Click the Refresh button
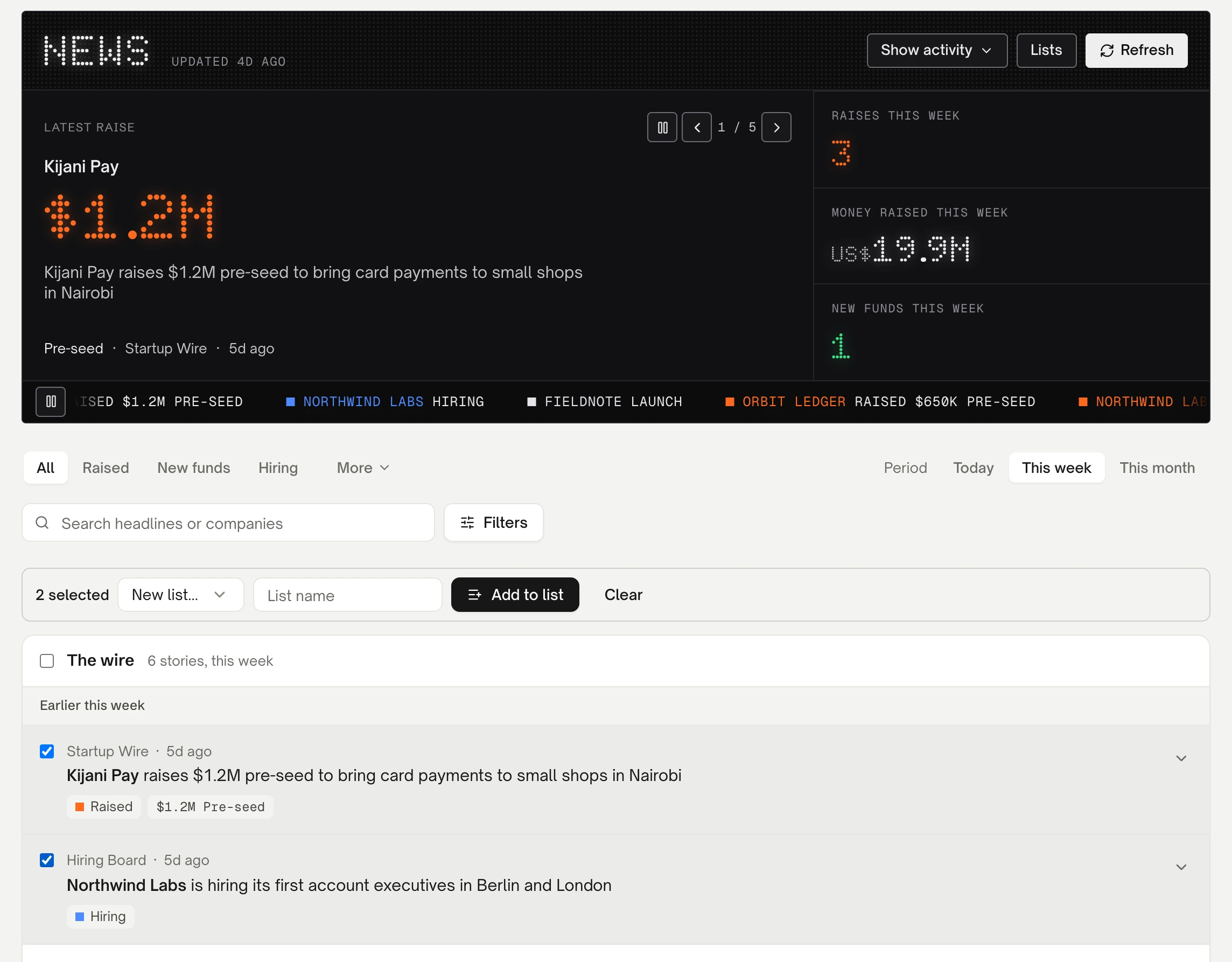The height and width of the screenshot is (962, 1232). 1136,50
